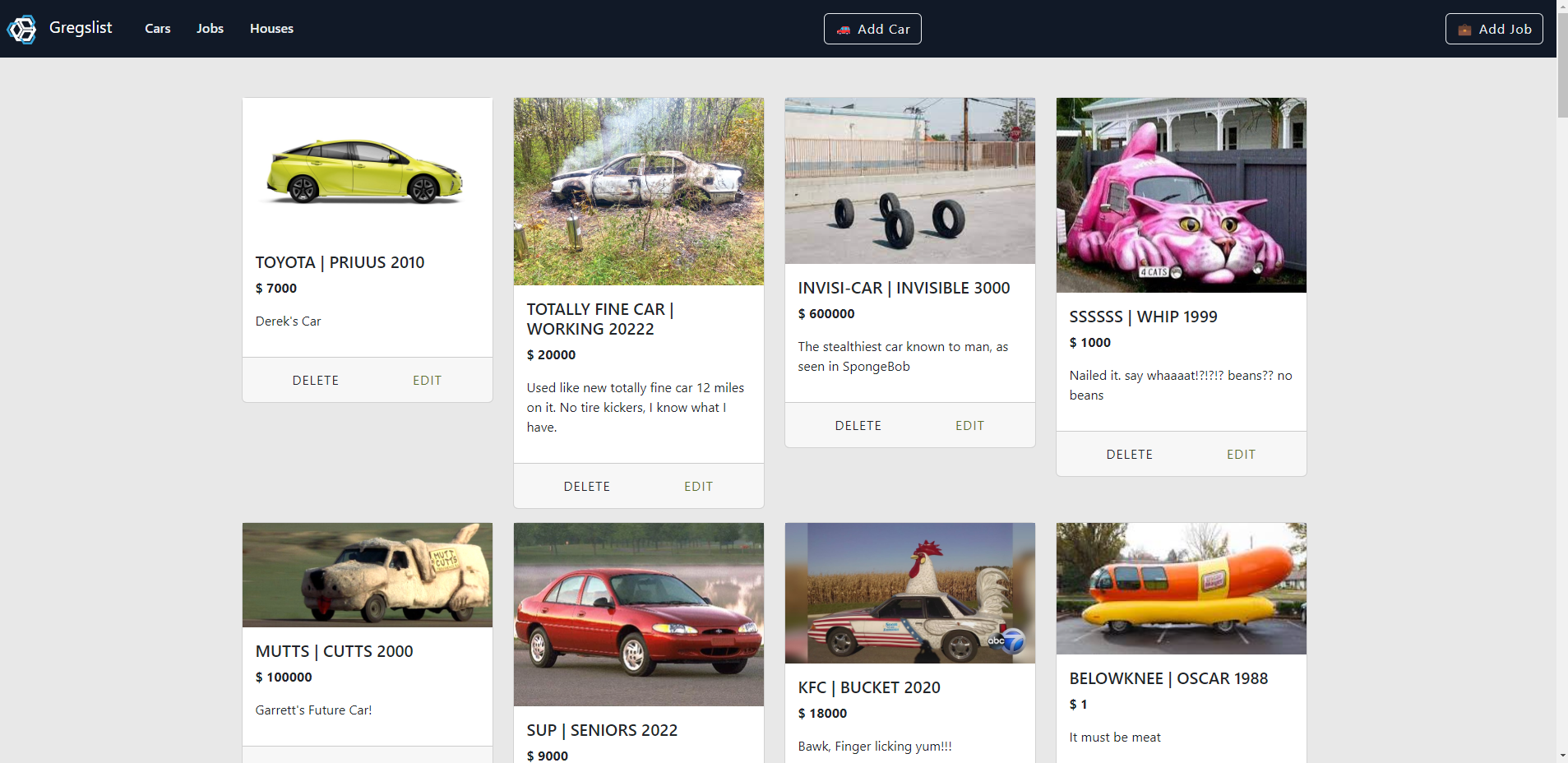
Task: Click the 'stealthiest car known to man' description
Action: coord(903,357)
